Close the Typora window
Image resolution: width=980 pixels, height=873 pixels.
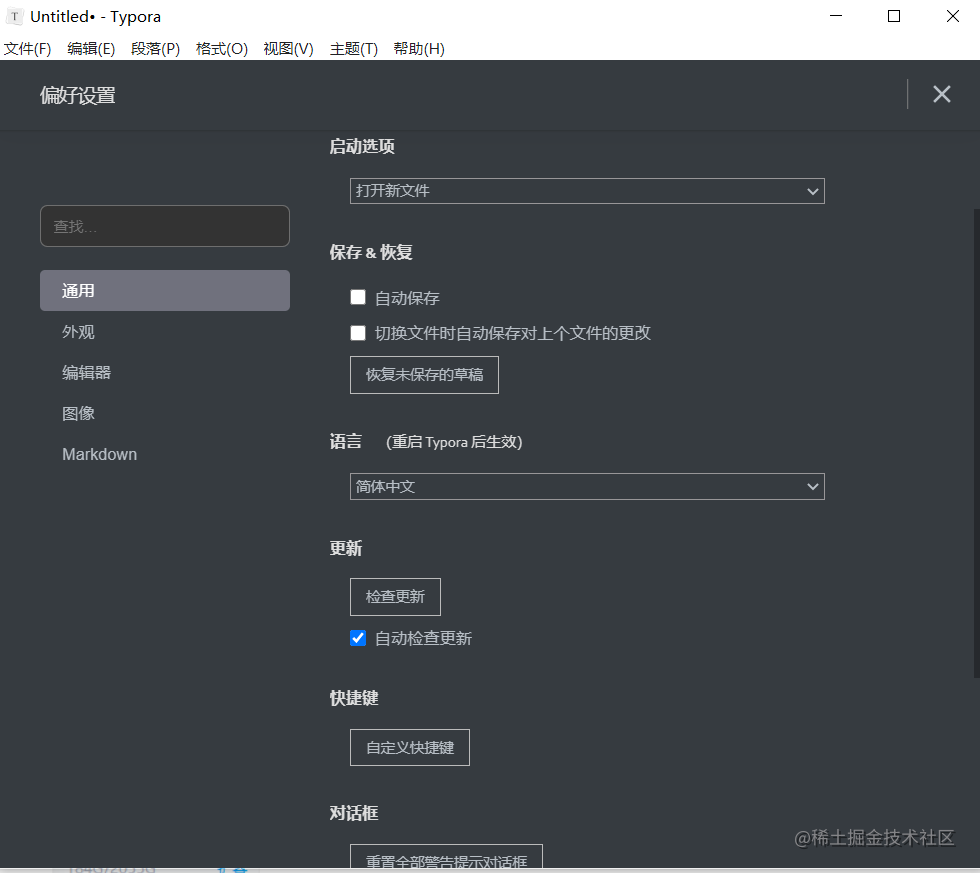click(x=952, y=16)
